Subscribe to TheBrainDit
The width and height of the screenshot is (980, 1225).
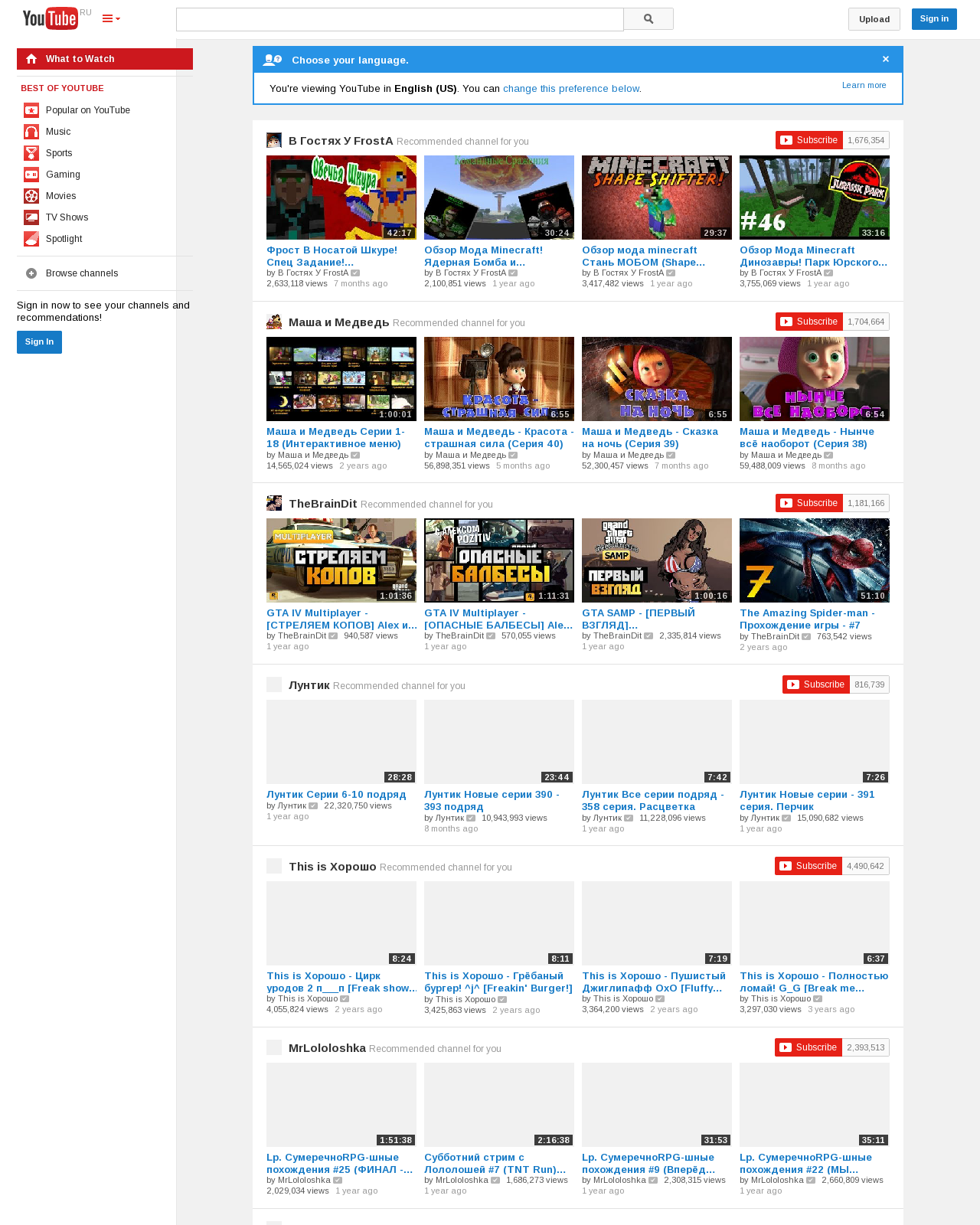point(809,503)
